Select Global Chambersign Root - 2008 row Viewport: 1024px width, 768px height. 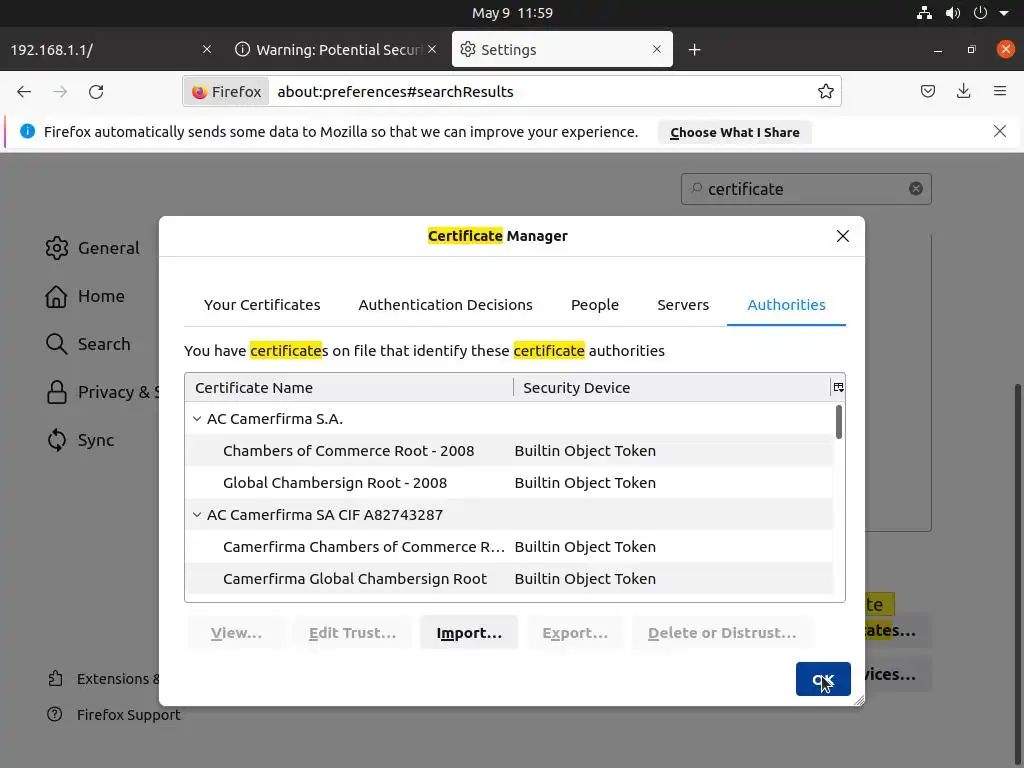(x=509, y=483)
